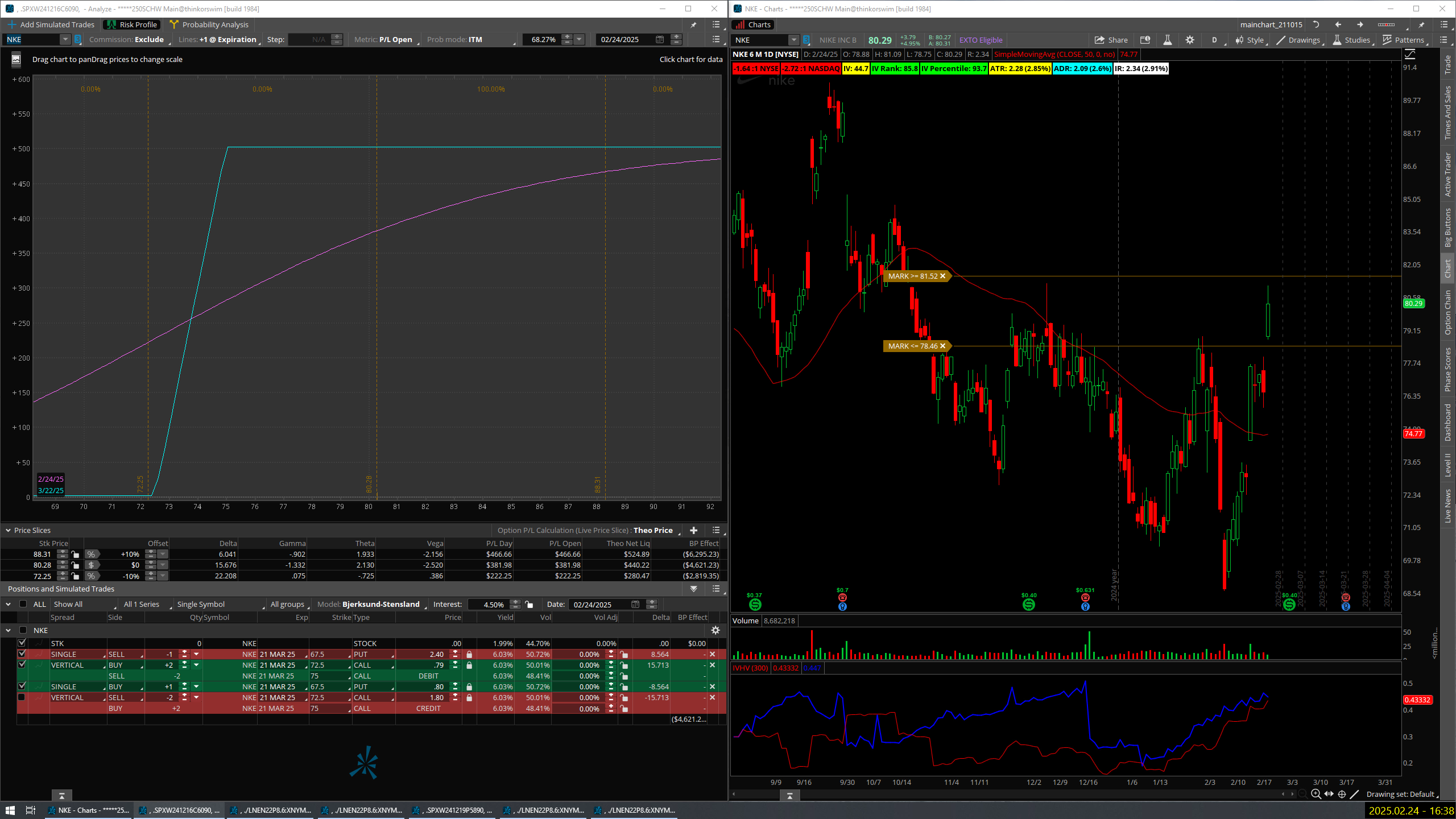Click the flask Studies icon in the chart toolbar
The image size is (1456, 819).
pyautogui.click(x=1167, y=40)
